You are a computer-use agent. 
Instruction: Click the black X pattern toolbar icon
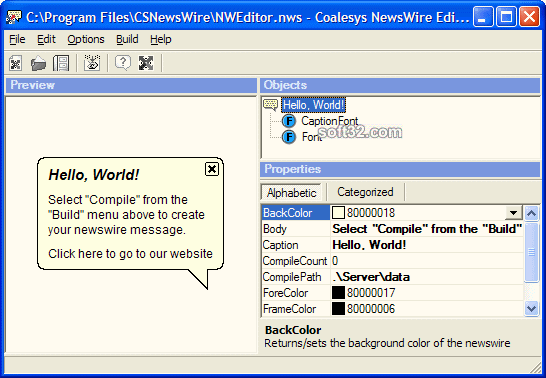point(146,63)
